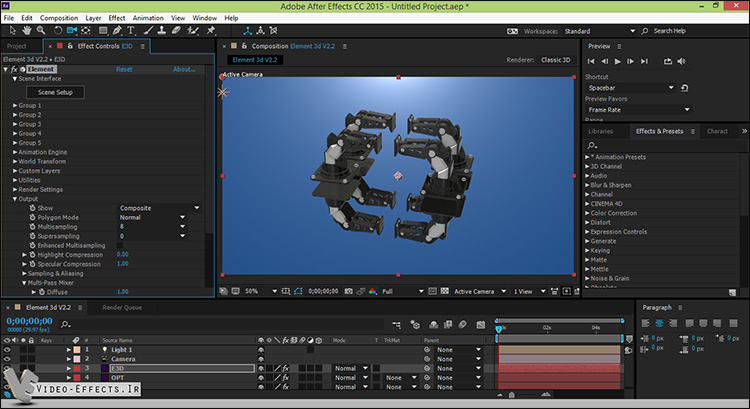Open the Graph Editor in timeline
Image resolution: width=750 pixels, height=409 pixels.
[481, 325]
